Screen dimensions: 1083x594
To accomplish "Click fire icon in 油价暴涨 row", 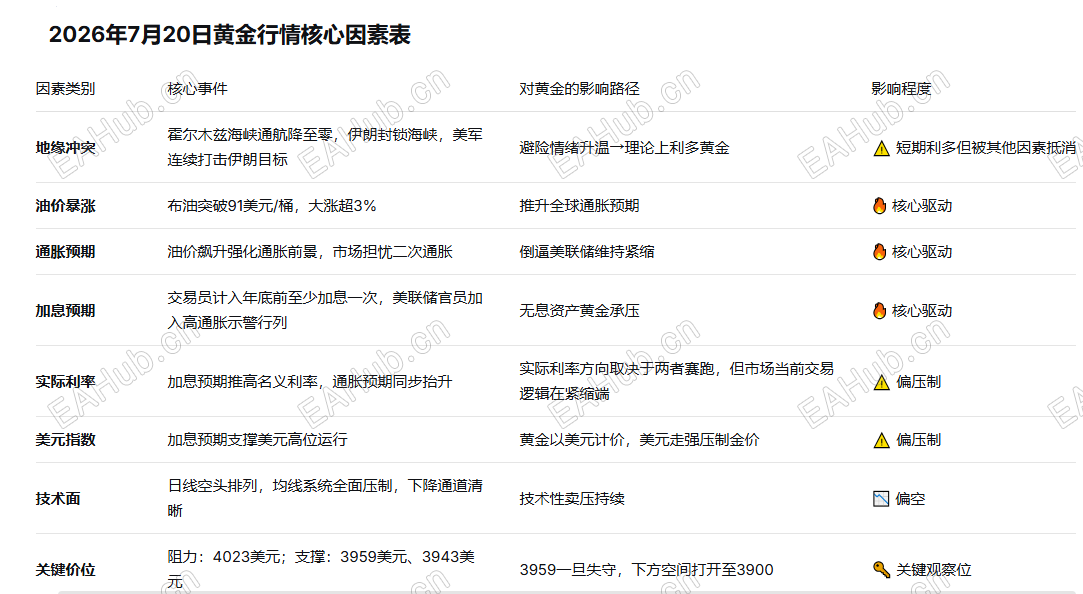I will 879,206.
